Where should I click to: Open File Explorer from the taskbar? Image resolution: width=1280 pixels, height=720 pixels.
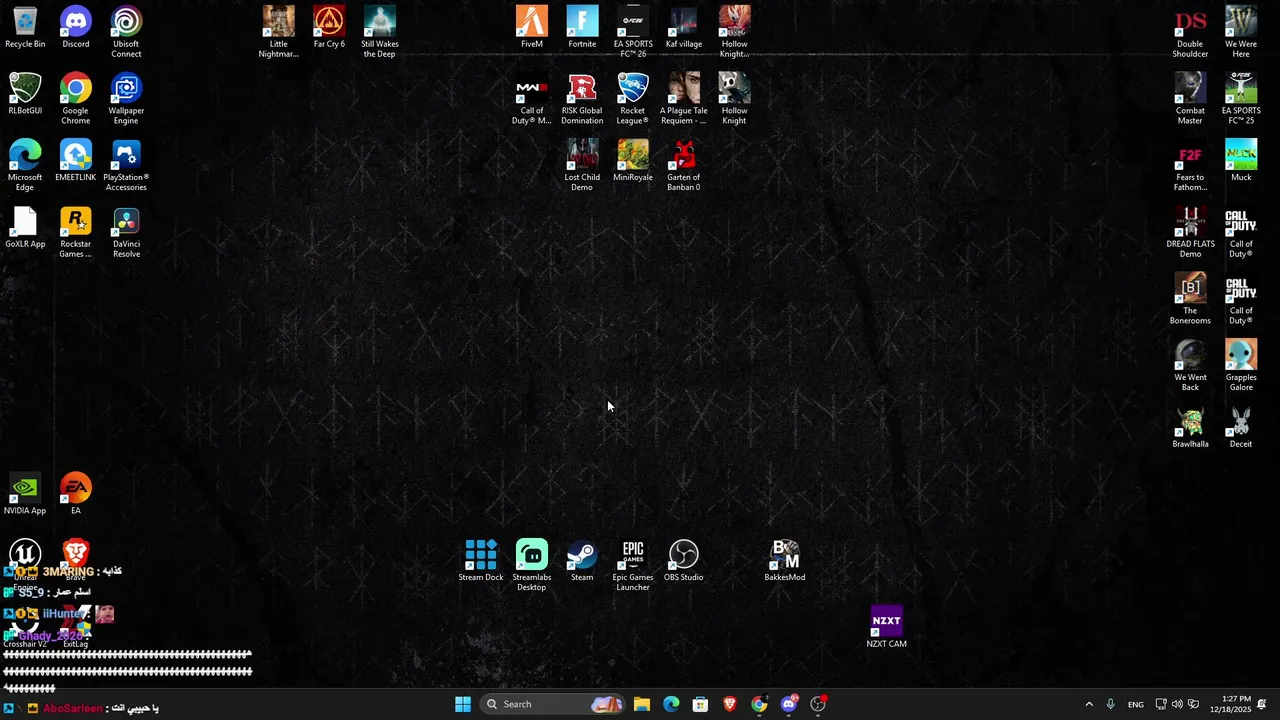pyautogui.click(x=642, y=704)
